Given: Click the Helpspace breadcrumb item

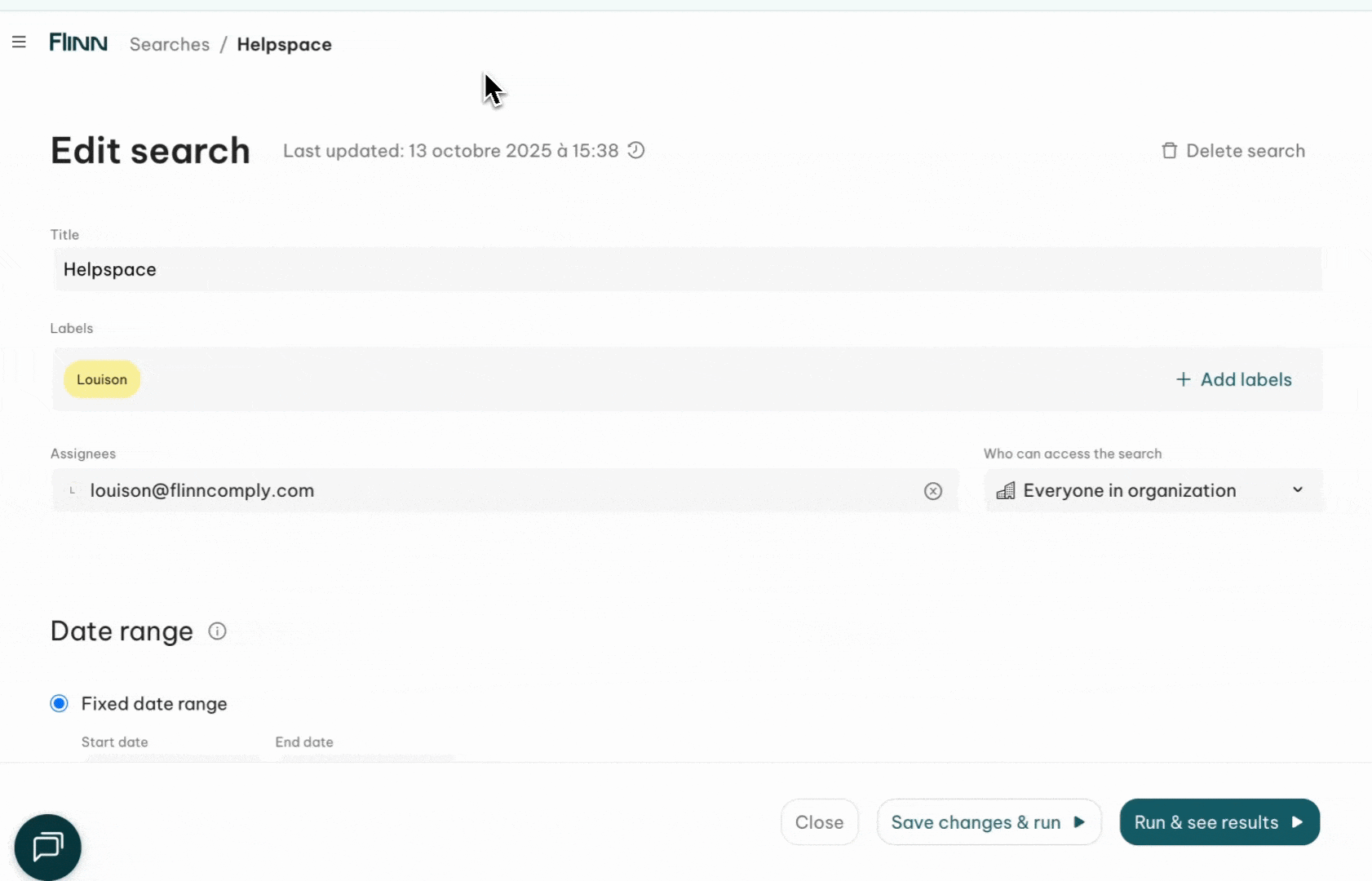Looking at the screenshot, I should tap(284, 45).
